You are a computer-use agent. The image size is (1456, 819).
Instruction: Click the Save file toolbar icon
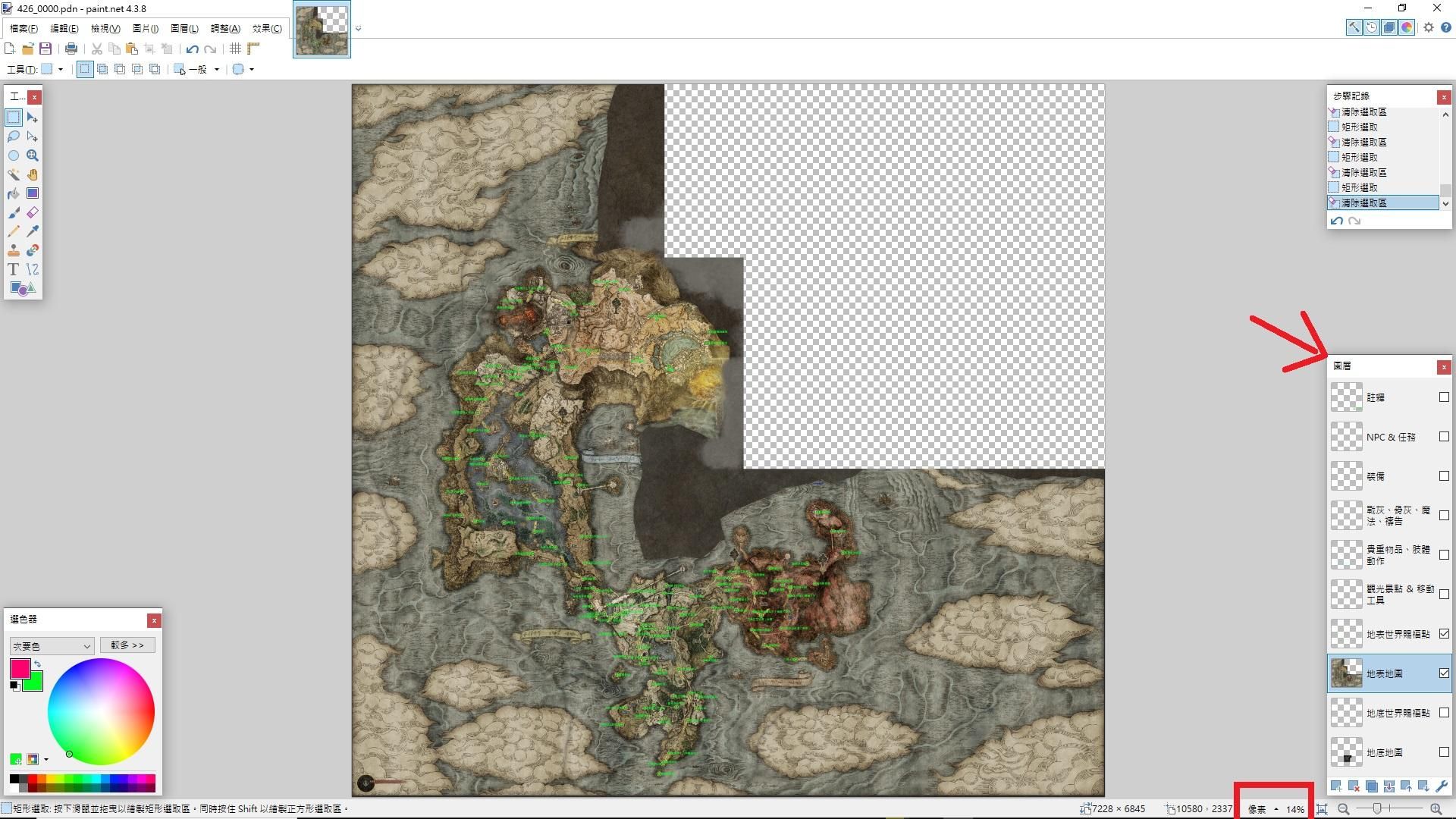(x=45, y=49)
